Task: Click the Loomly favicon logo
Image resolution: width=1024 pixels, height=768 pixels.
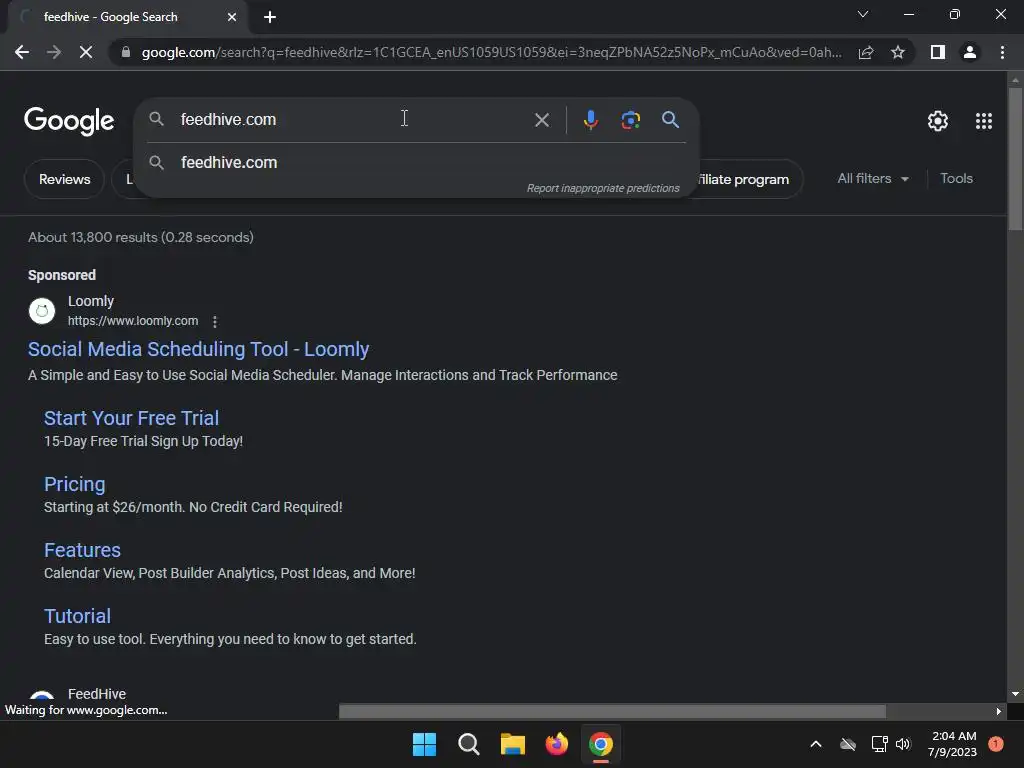Action: click(x=42, y=311)
